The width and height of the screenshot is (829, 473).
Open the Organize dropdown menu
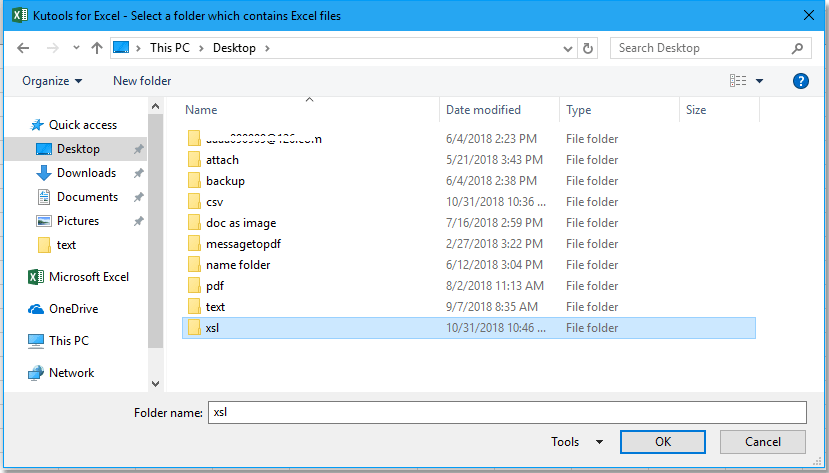click(52, 81)
